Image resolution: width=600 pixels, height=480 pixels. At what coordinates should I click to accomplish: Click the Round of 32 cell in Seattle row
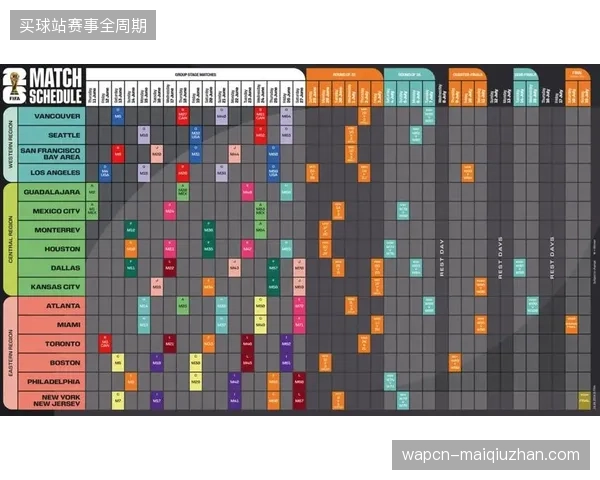coord(351,135)
